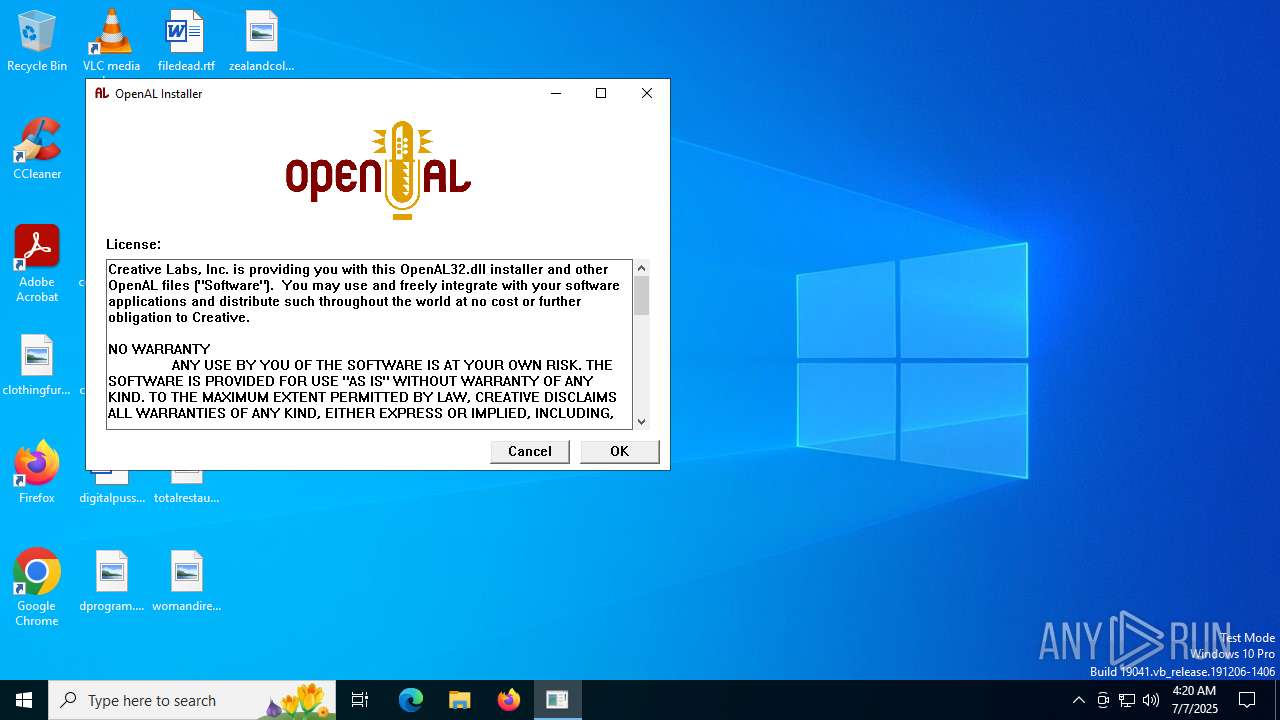The width and height of the screenshot is (1280, 720).
Task: Click inside the license text box
Action: pos(369,344)
